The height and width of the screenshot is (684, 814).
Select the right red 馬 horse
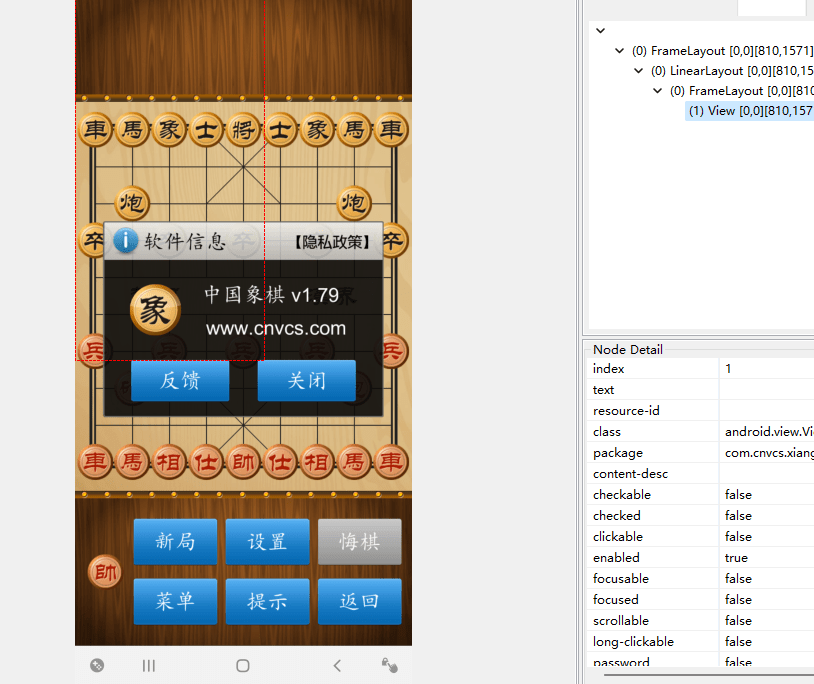click(354, 462)
